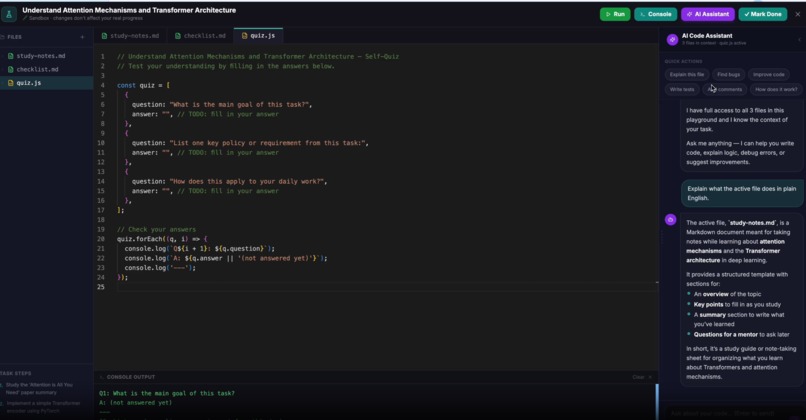806x420 pixels.
Task: Select the quiz.js editor tab
Action: pos(258,36)
